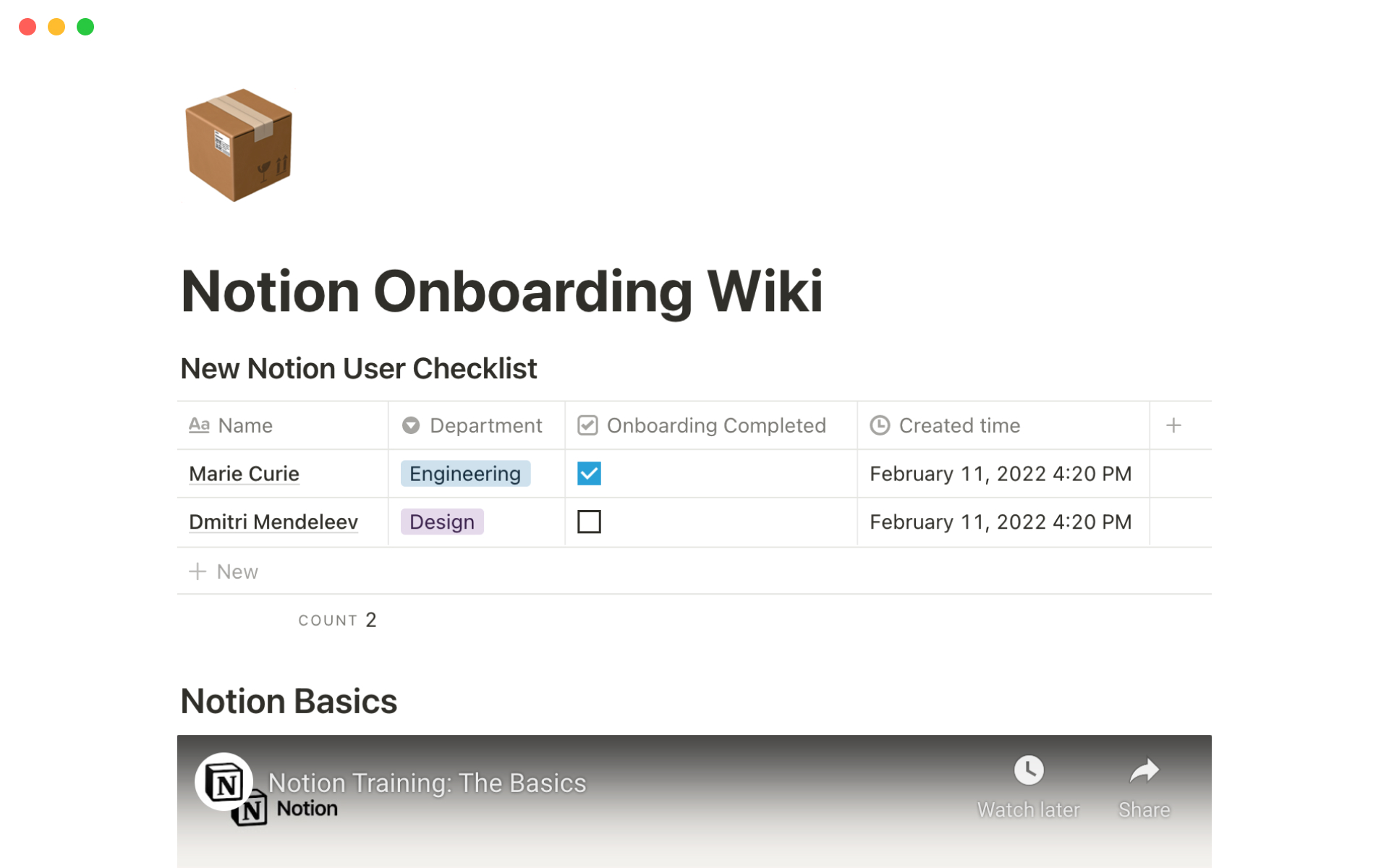This screenshot has width=1389, height=868.
Task: Open the Dmitri Mendeleev page
Action: 273,522
